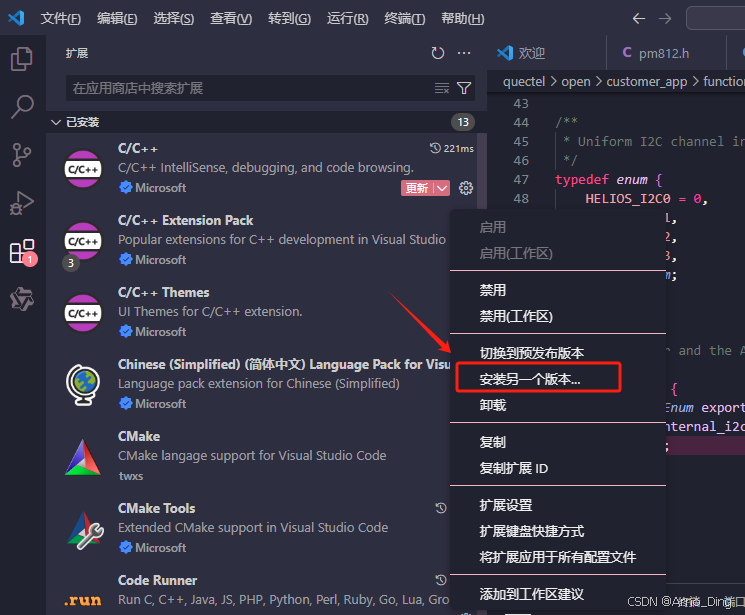Open the 查看(V) menu
This screenshot has height=615, width=745.
pyautogui.click(x=231, y=19)
